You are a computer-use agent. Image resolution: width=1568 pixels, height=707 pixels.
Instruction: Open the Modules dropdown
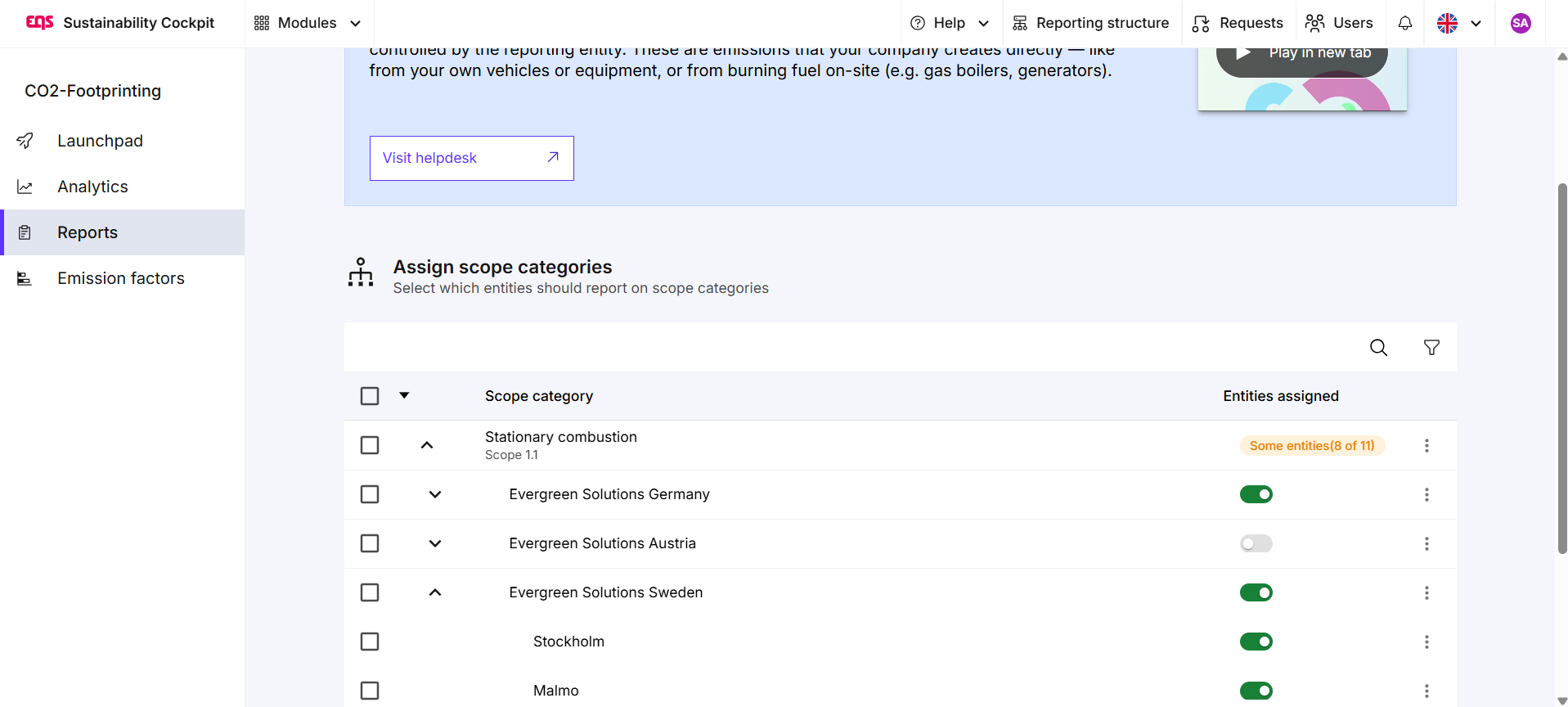[308, 23]
